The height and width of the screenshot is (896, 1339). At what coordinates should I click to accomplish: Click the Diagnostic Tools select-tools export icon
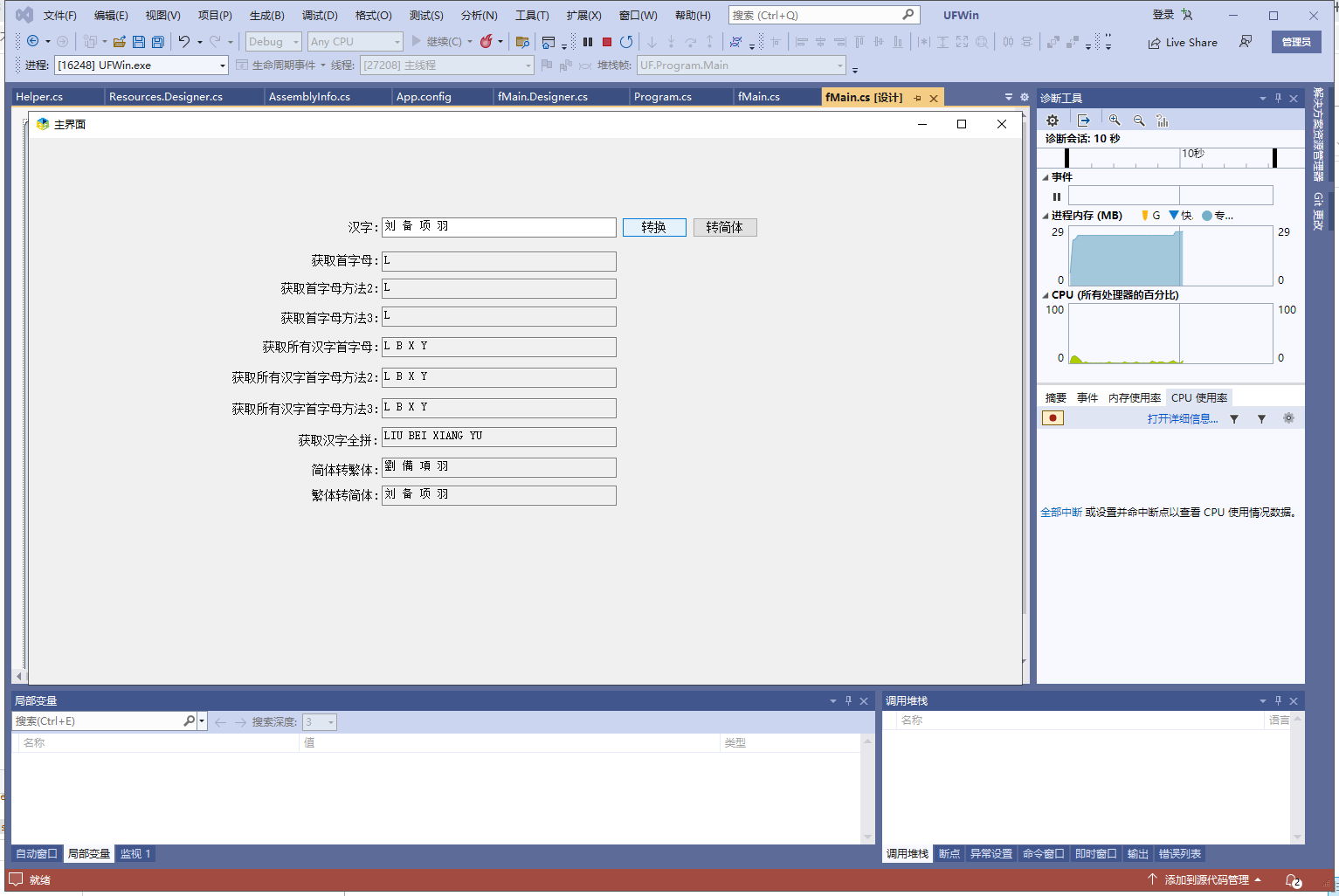(1084, 121)
